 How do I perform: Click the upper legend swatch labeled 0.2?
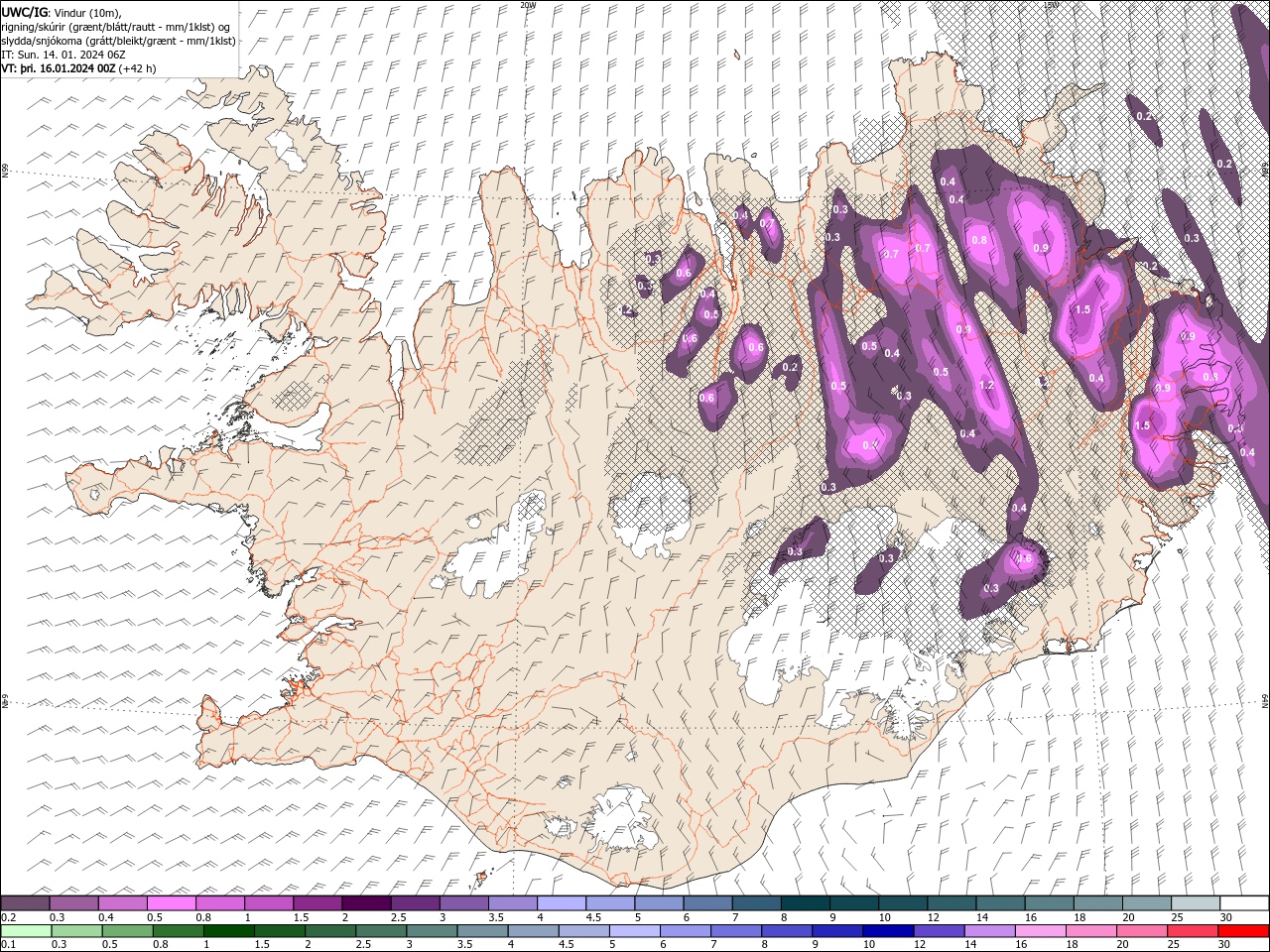tap(25, 903)
